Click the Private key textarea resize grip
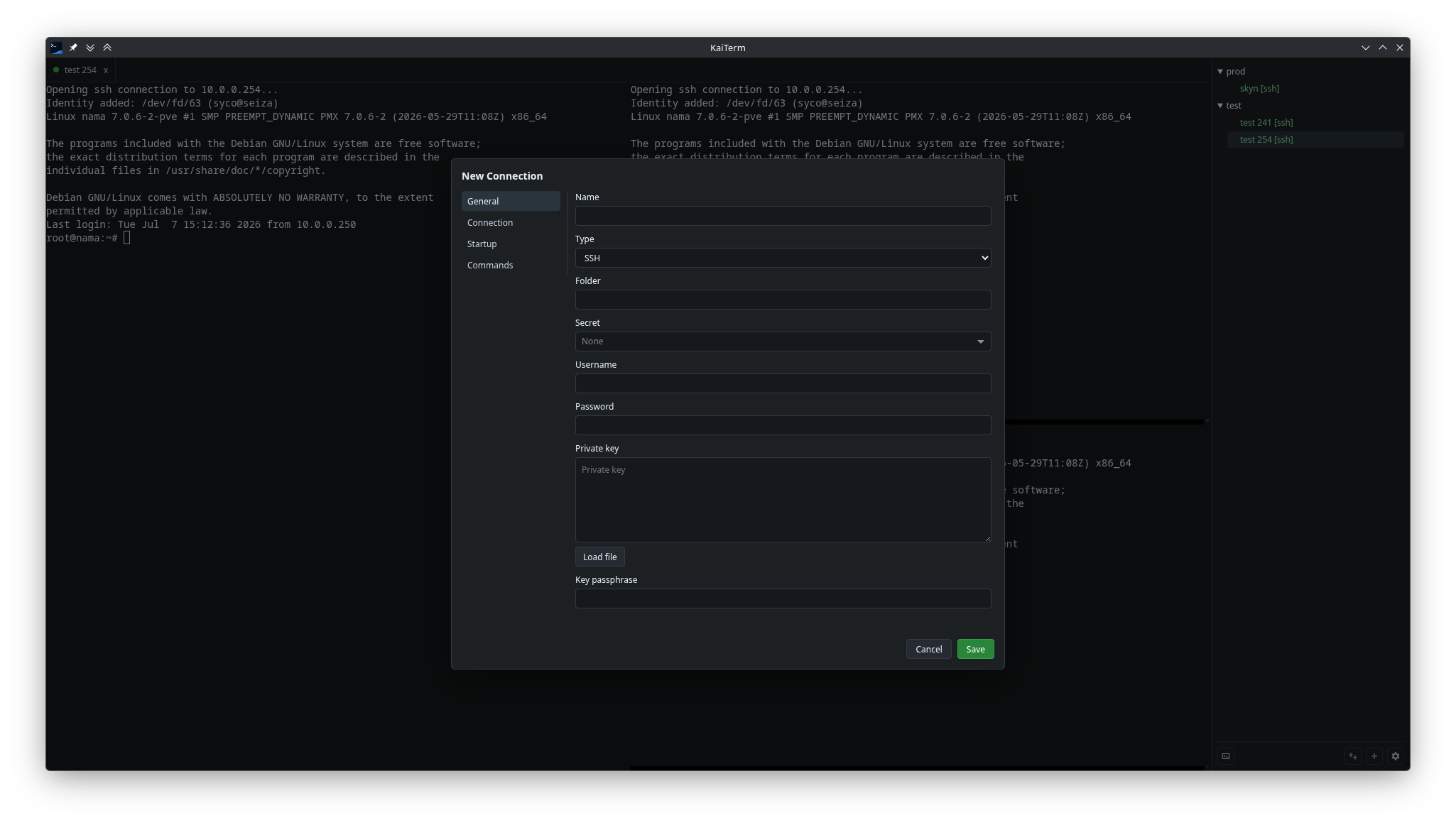Image resolution: width=1456 pixels, height=825 pixels. [987, 538]
